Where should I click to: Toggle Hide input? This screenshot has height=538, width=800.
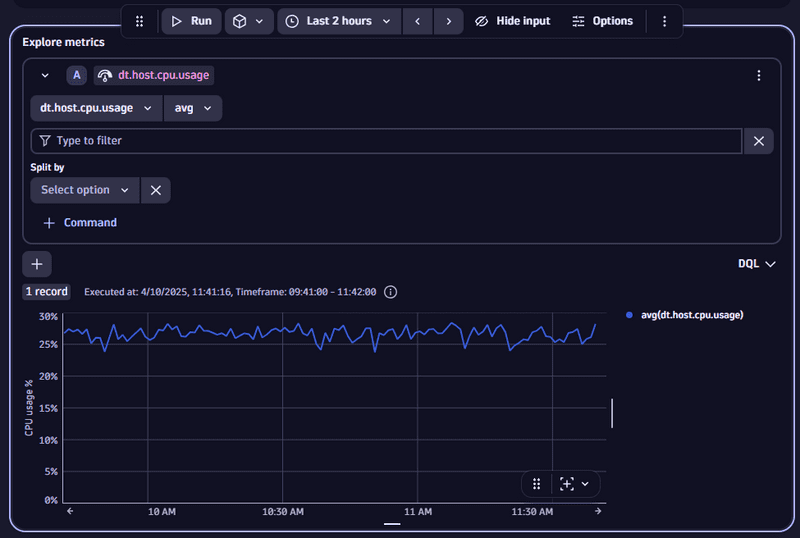coord(513,21)
